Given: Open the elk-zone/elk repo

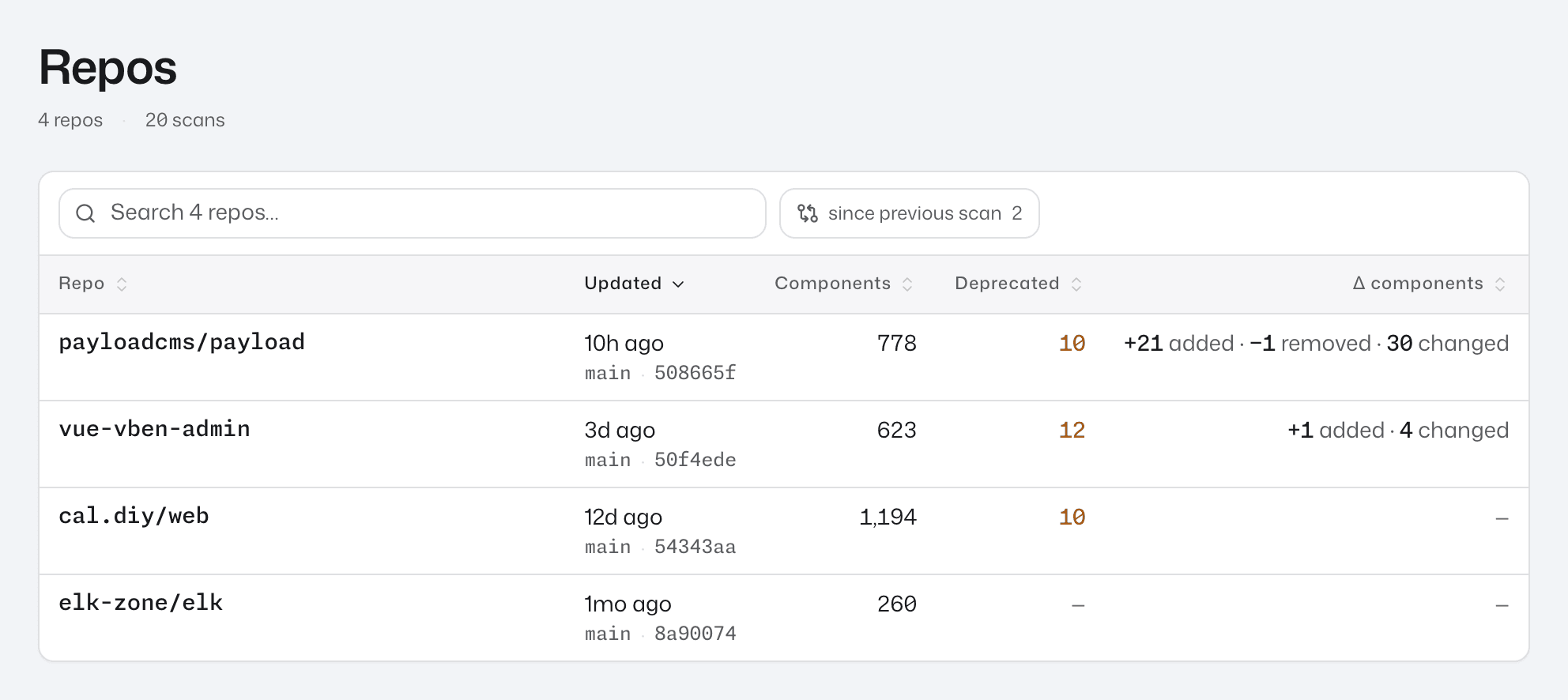Looking at the screenshot, I should tap(141, 603).
